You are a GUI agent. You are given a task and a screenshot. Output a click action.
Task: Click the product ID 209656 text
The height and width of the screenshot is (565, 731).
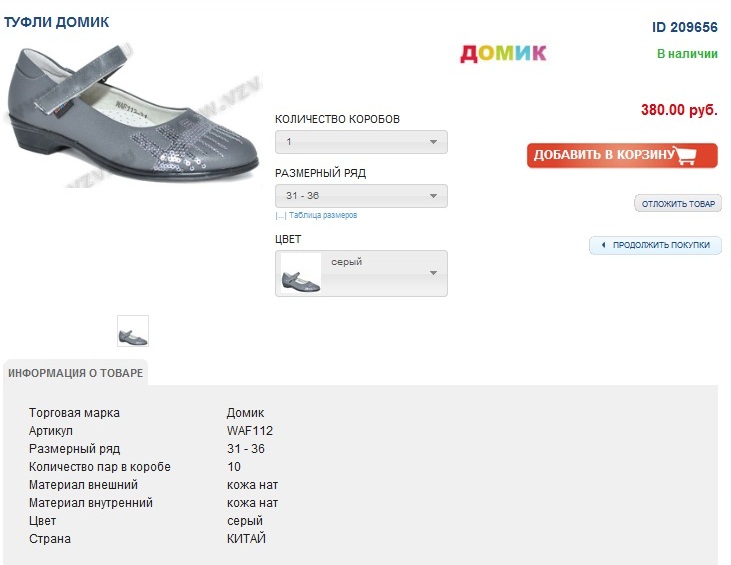(x=685, y=27)
